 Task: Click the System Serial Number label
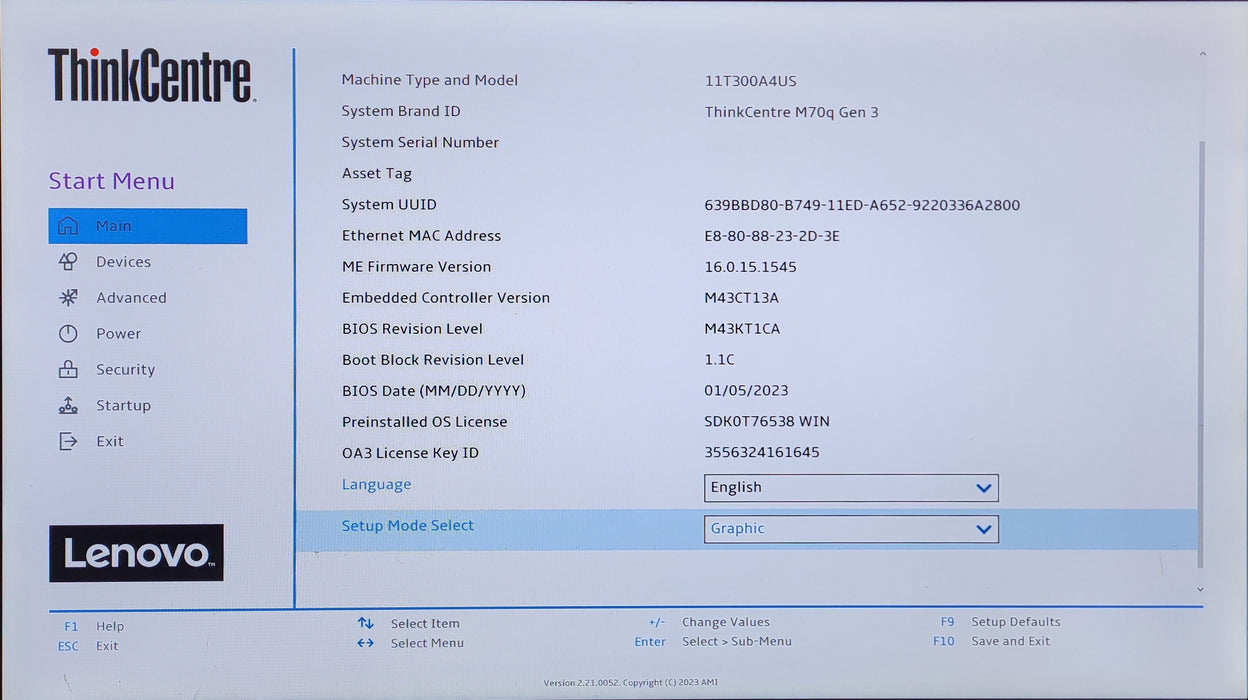click(420, 142)
